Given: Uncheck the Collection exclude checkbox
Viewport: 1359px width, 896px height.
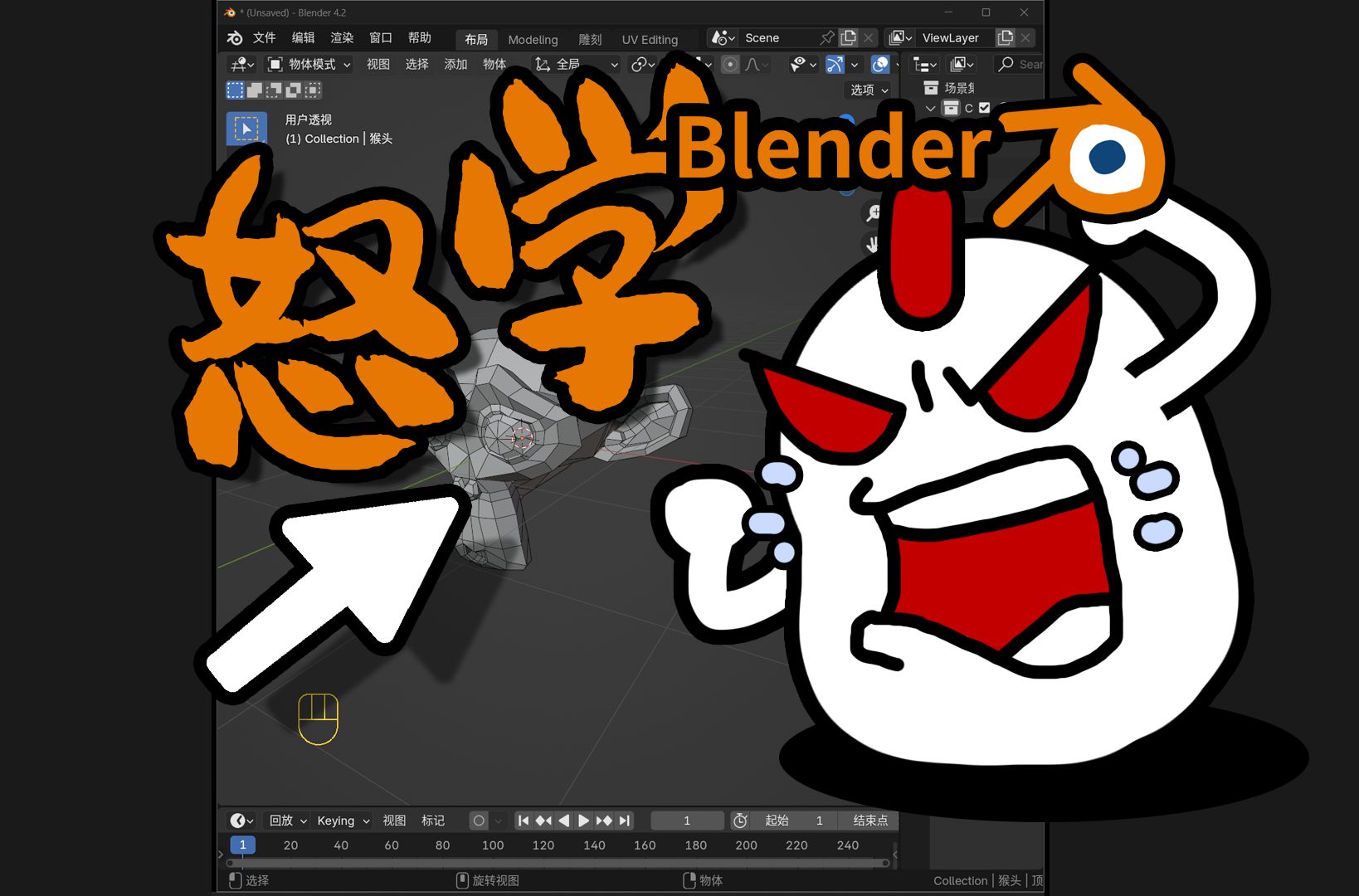Looking at the screenshot, I should [985, 108].
